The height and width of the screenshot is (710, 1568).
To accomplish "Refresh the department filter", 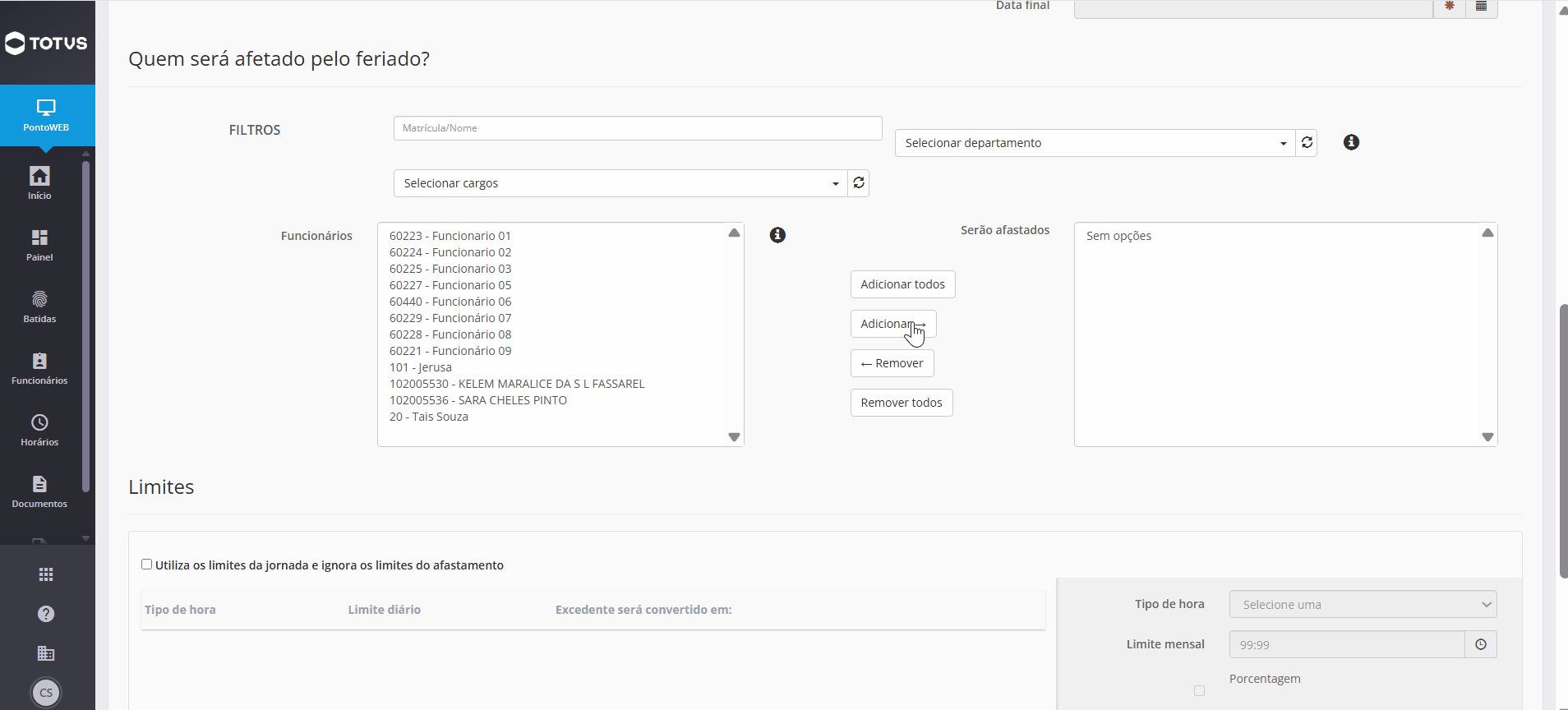I will [x=1307, y=143].
